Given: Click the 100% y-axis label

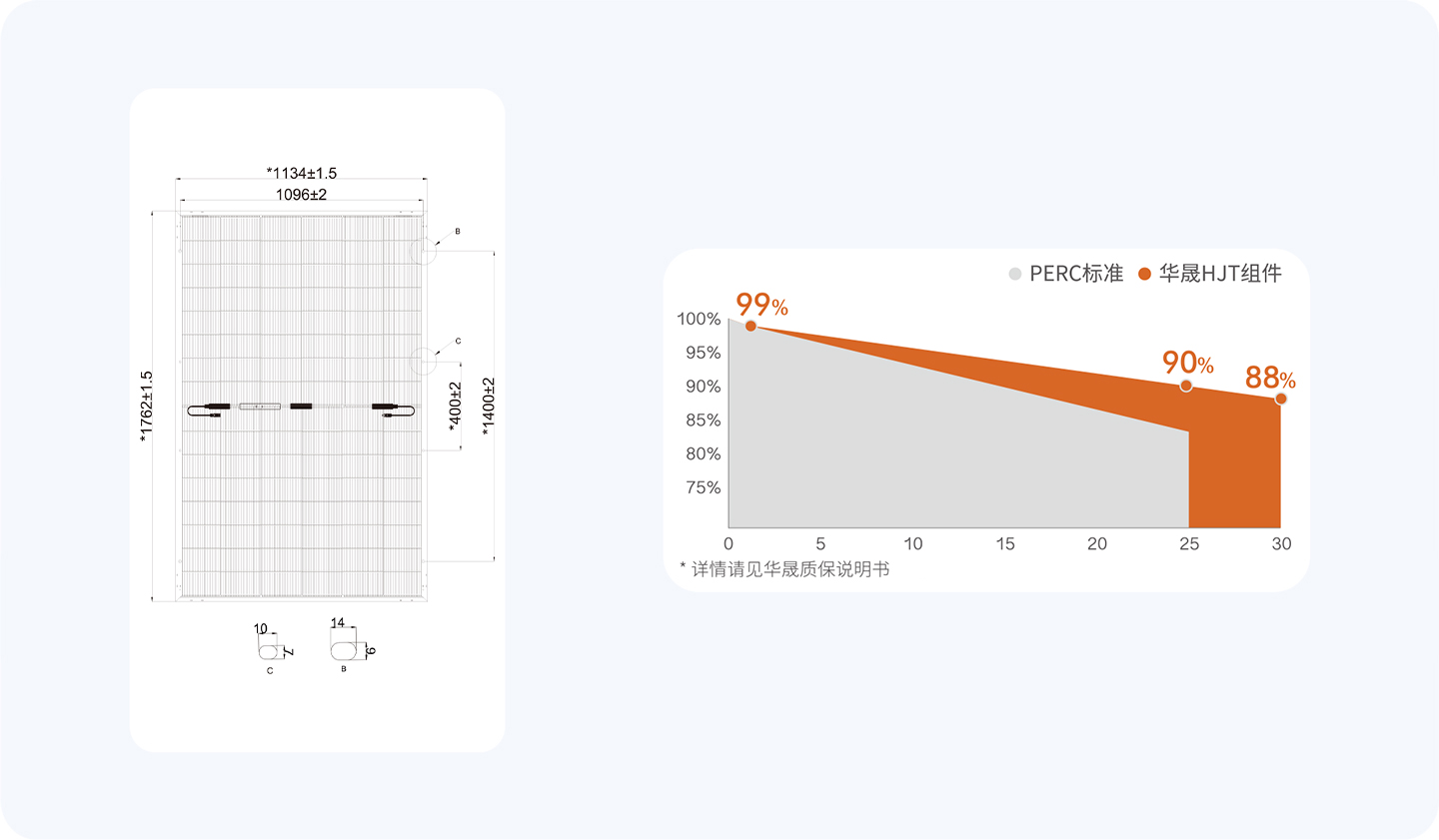Looking at the screenshot, I should [699, 319].
